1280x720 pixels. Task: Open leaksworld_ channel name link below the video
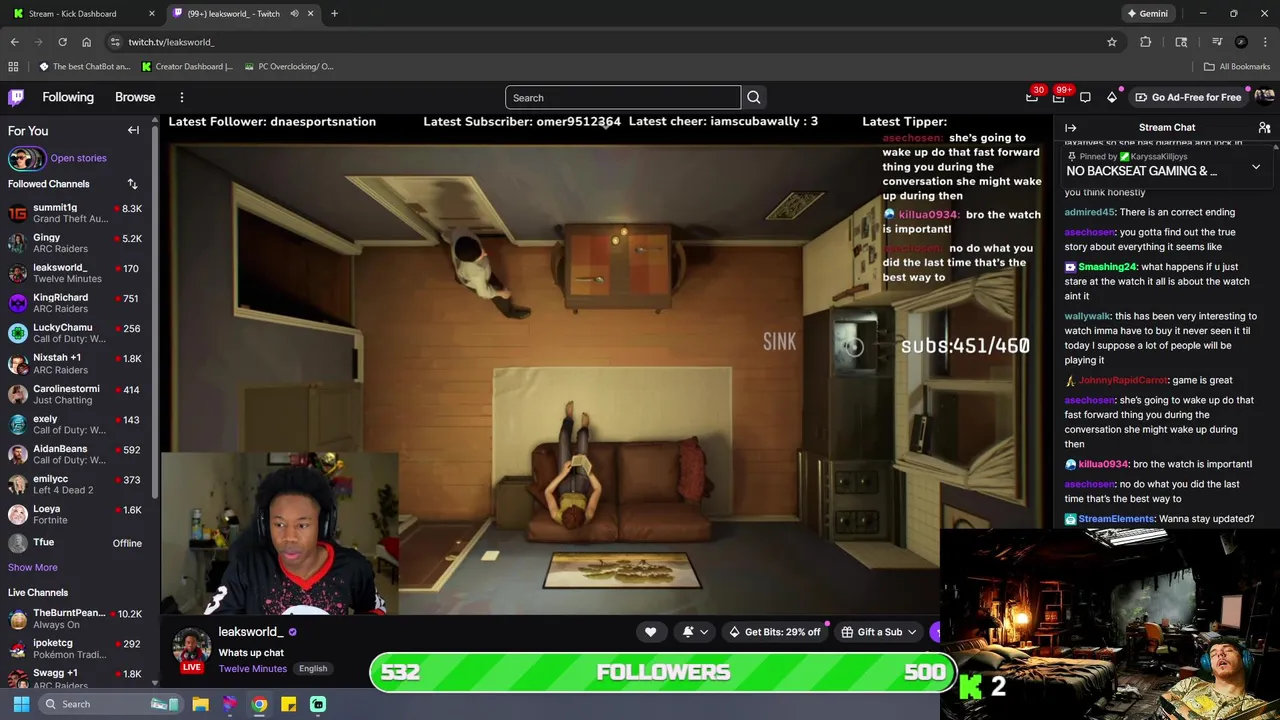click(251, 632)
